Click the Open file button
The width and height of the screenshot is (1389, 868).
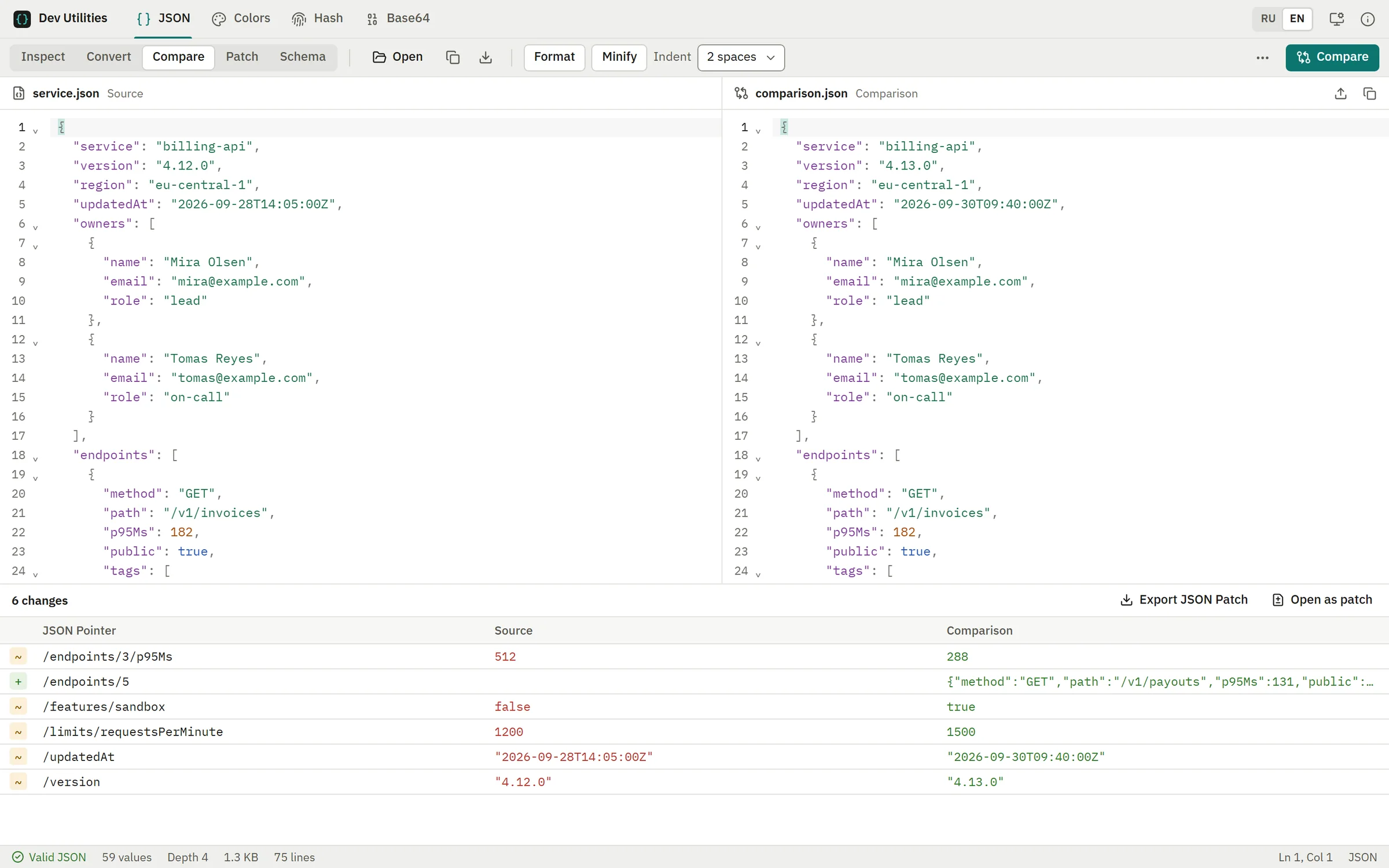click(398, 57)
